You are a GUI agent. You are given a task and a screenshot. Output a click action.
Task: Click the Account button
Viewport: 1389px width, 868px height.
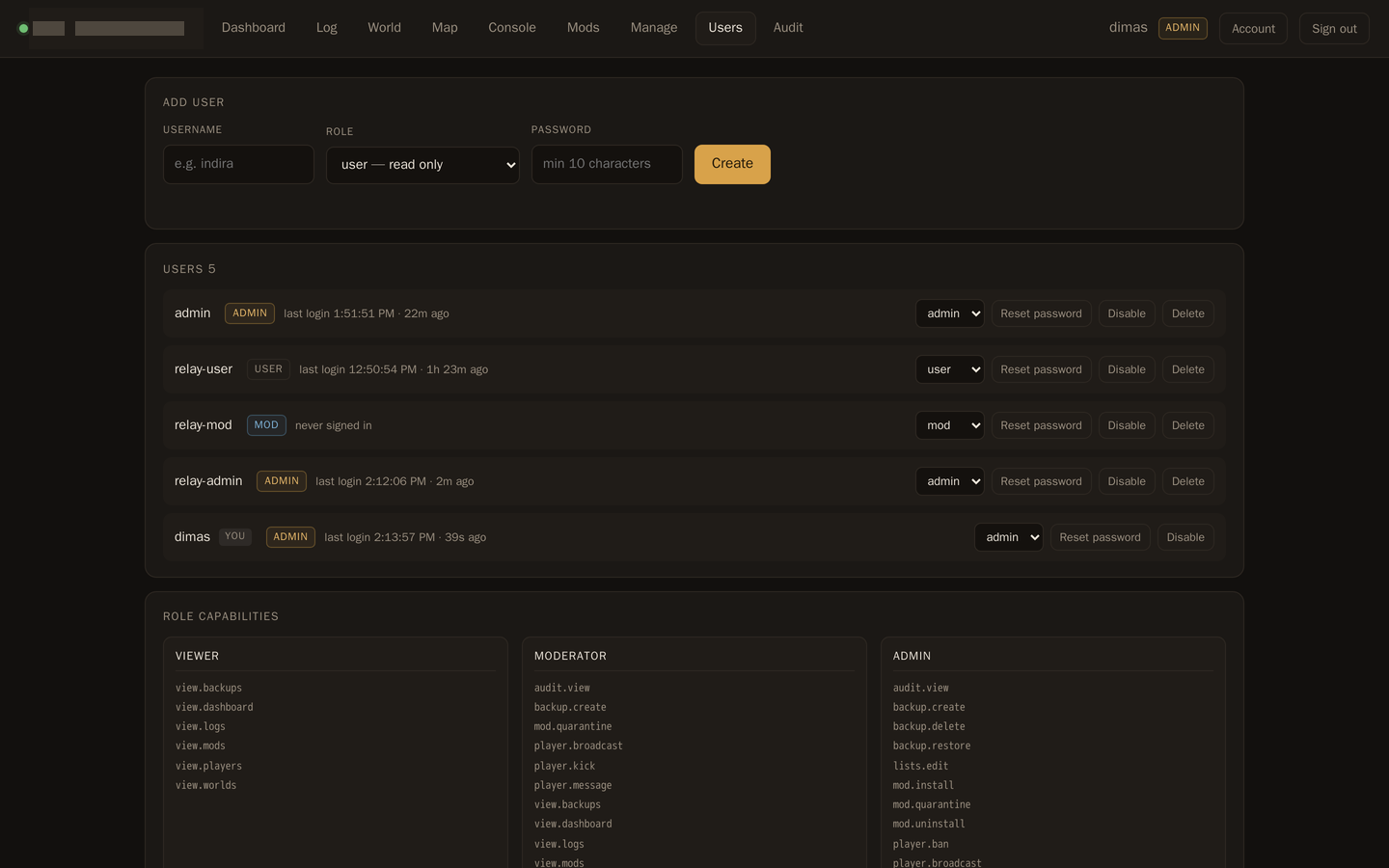click(1253, 29)
